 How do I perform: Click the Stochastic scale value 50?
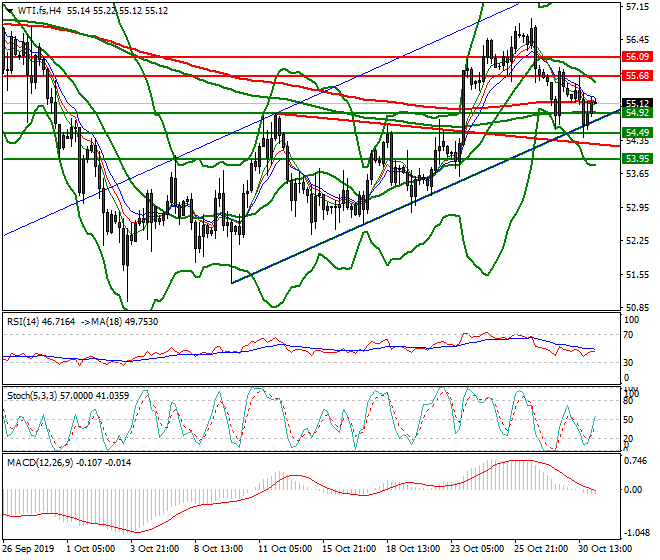click(628, 420)
